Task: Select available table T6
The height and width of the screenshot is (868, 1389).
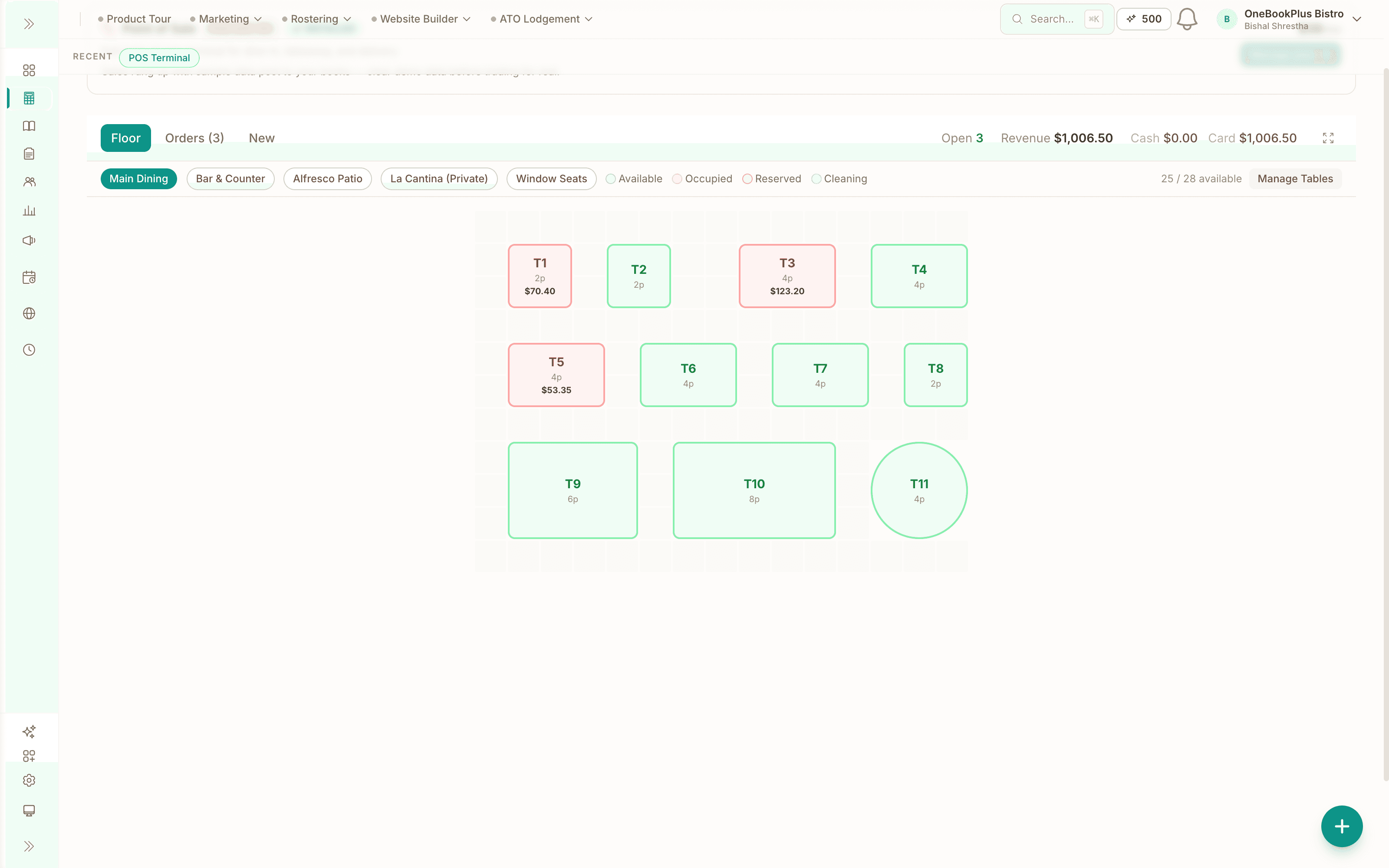Action: (x=688, y=375)
